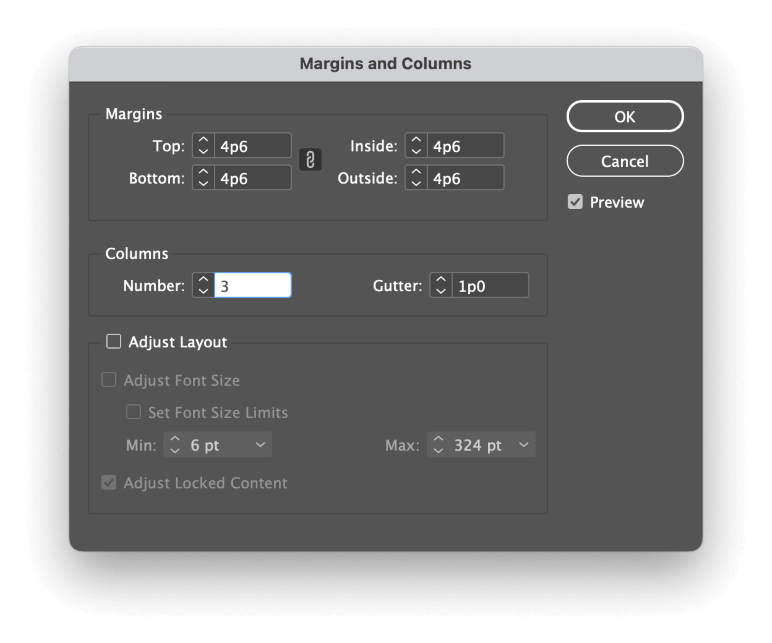Decrease Top margin with the down arrow
Screen dimensions: 772x643
[203, 151]
